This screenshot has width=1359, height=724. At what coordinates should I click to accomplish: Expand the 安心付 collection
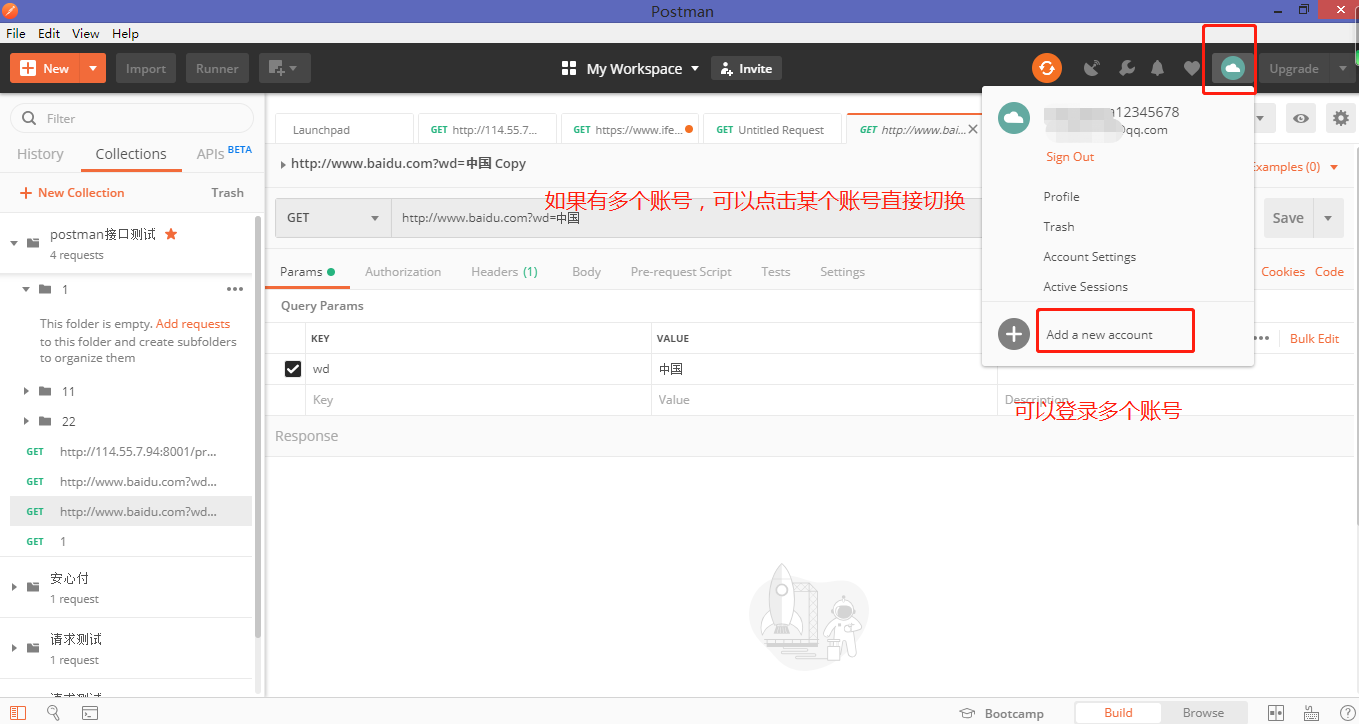(x=14, y=587)
